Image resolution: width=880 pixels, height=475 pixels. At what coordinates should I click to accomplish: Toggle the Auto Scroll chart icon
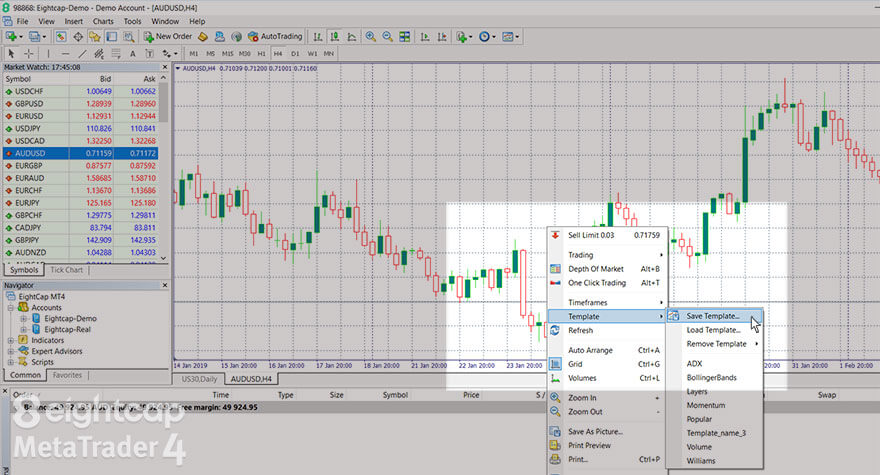(425, 36)
